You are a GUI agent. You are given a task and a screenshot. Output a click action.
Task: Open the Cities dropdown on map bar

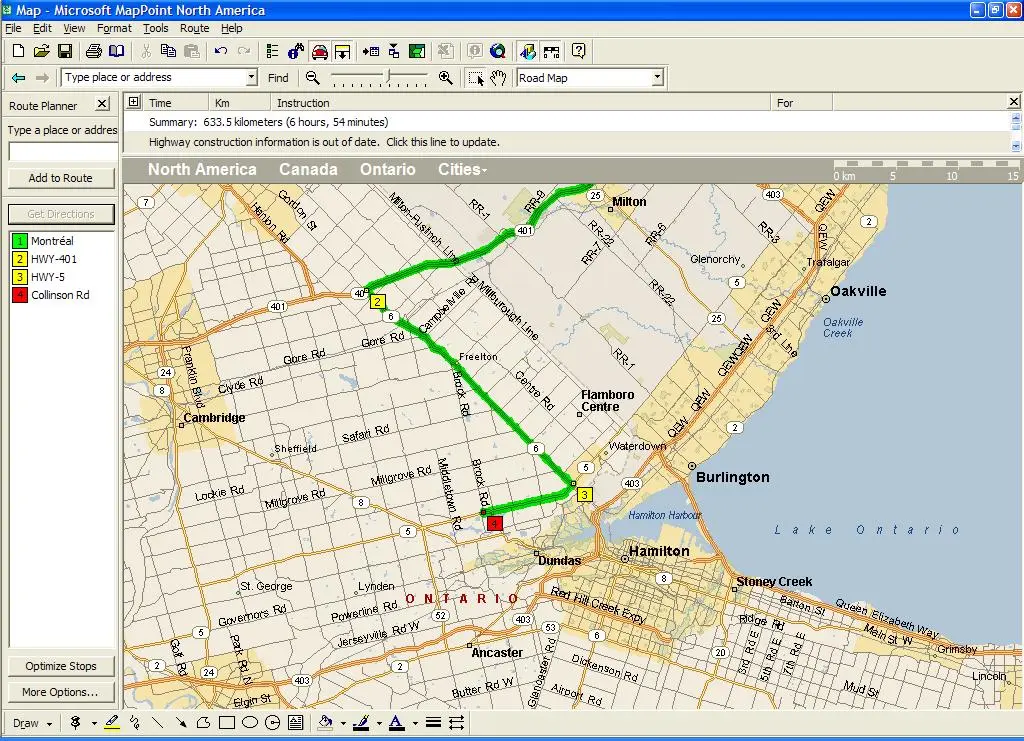coord(462,170)
